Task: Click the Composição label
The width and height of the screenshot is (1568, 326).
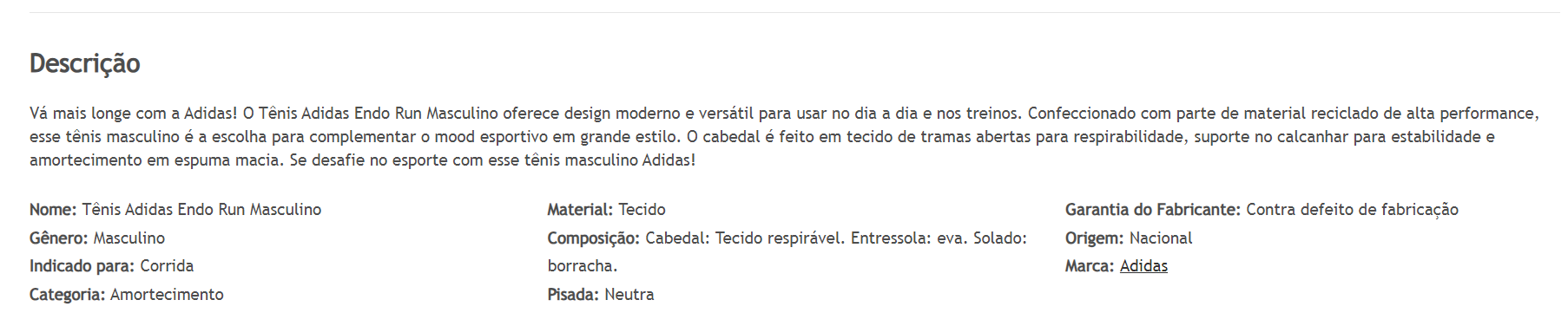Action: click(594, 238)
